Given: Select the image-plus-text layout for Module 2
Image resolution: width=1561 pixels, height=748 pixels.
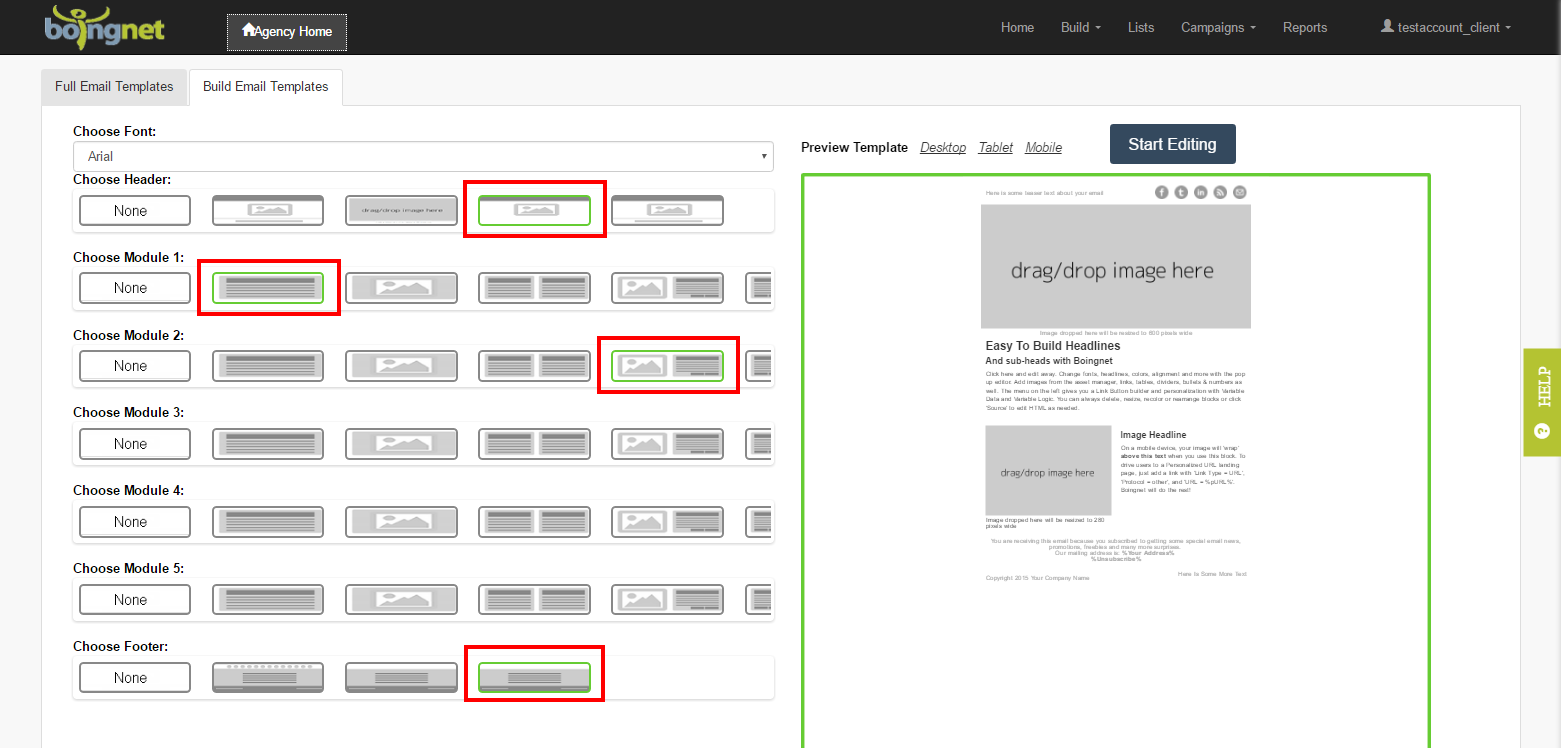Looking at the screenshot, I should [667, 366].
